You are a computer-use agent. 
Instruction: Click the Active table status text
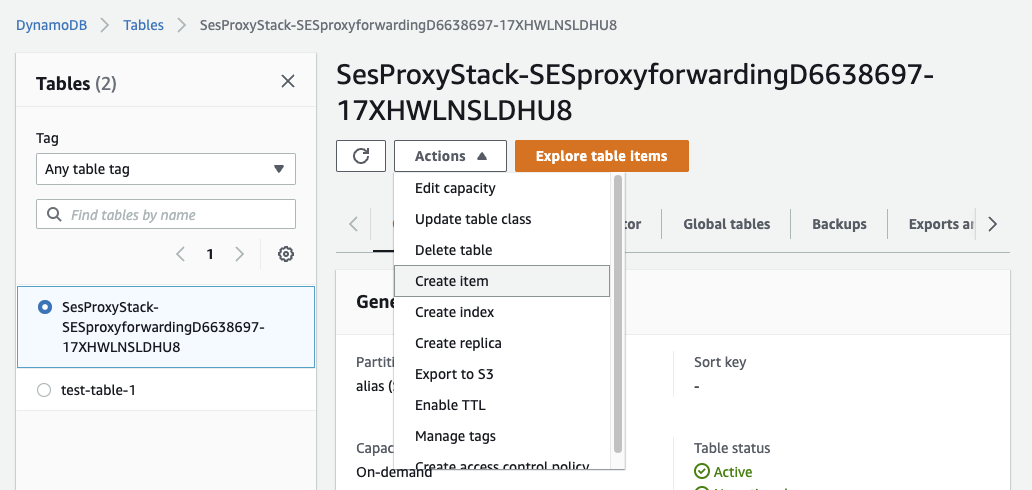pyautogui.click(x=733, y=472)
